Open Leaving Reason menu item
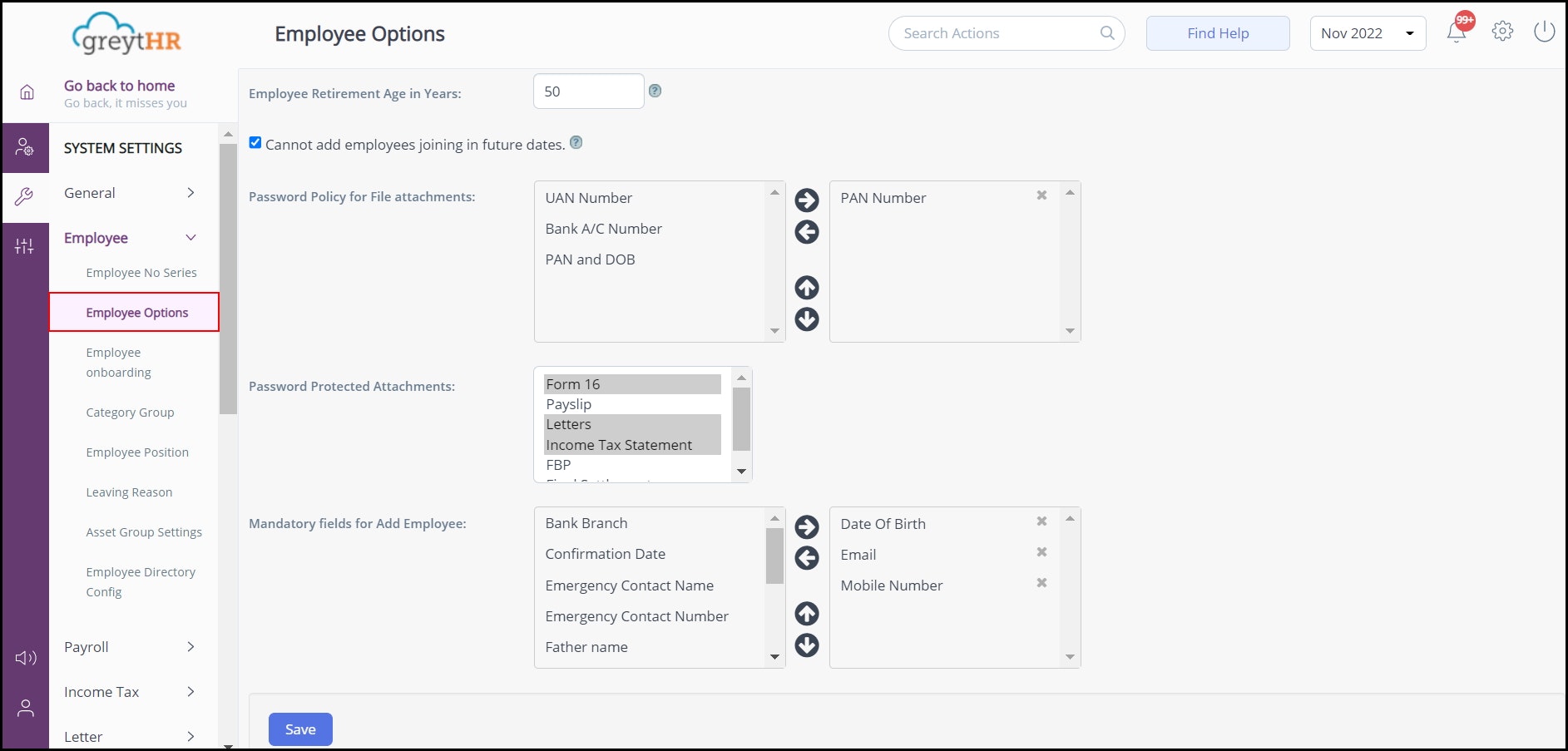The image size is (1568, 751). (x=129, y=492)
